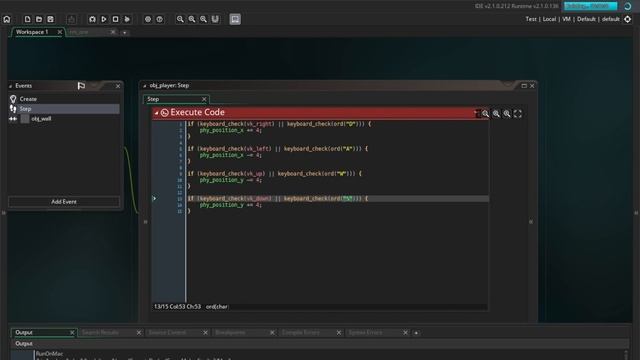Zoom out the code editor text
The image size is (640, 360).
pos(485,114)
